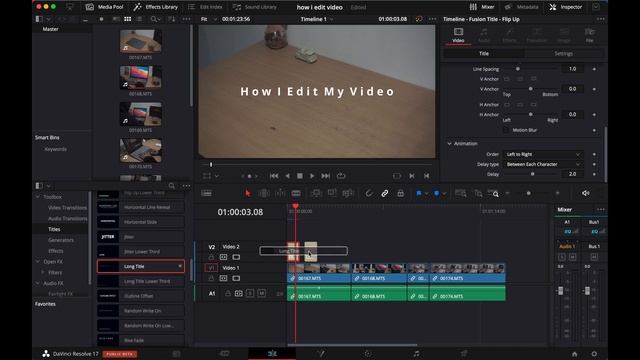
Task: Toggle solo on track A1
Action: click(x=250, y=293)
